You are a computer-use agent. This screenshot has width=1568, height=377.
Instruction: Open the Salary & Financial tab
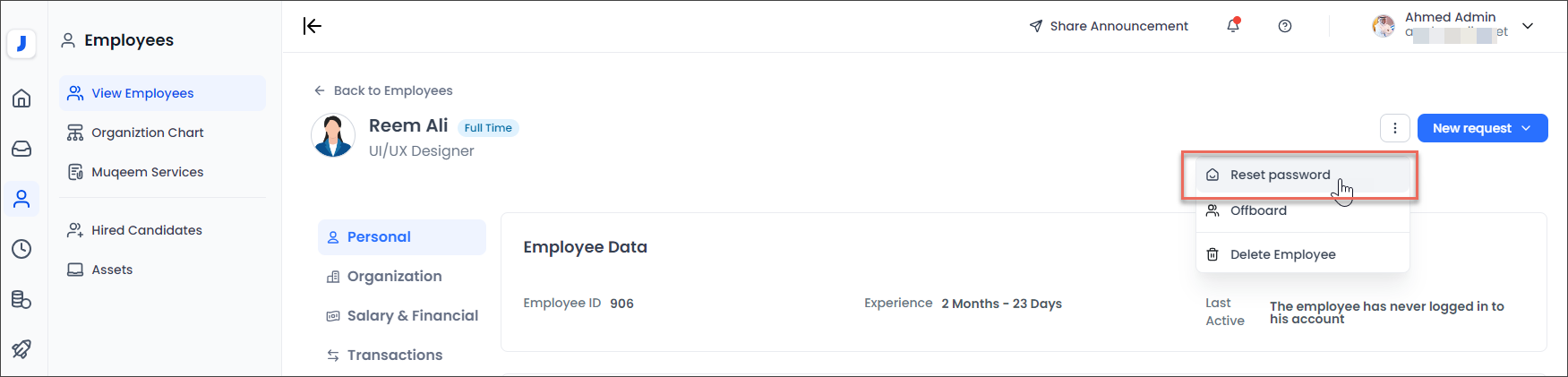(412, 315)
